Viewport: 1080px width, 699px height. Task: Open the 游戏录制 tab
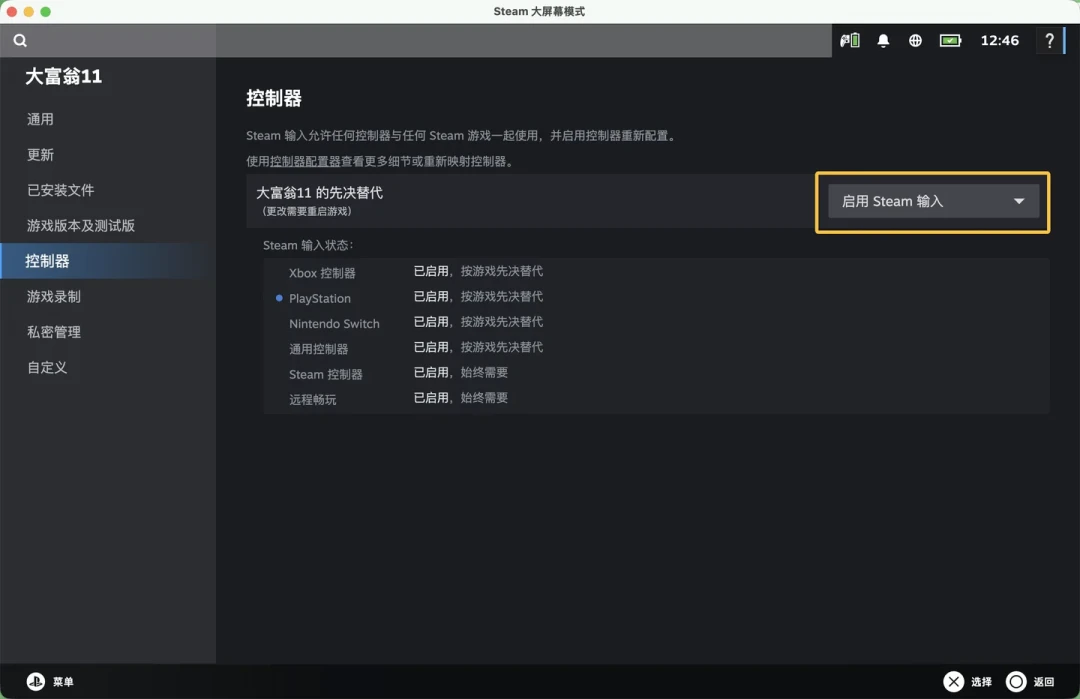(x=54, y=297)
